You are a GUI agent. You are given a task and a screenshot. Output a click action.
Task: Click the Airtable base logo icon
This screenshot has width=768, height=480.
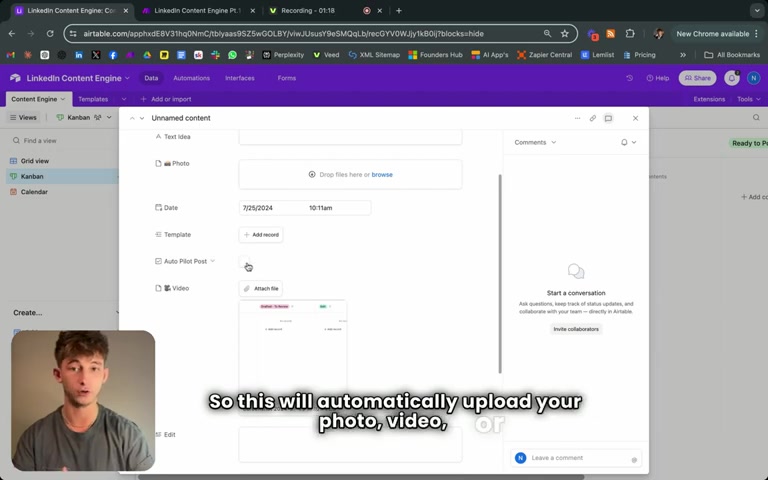tap(15, 78)
